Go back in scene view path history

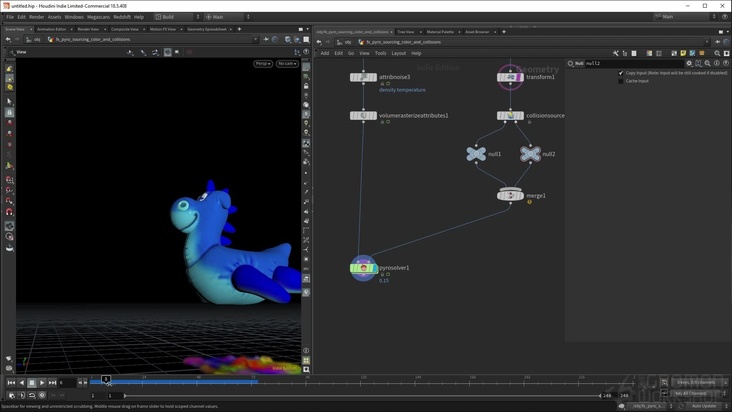tap(8, 40)
